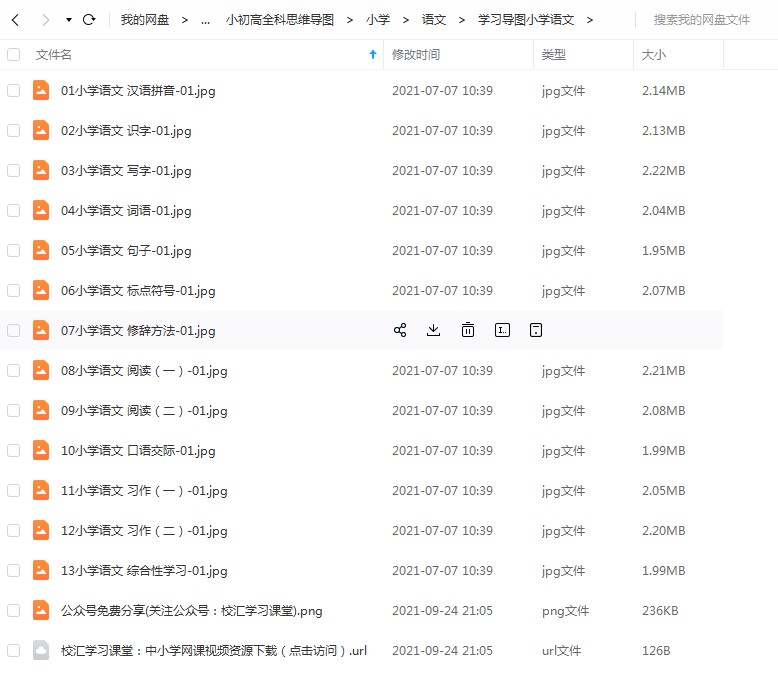This screenshot has height=676, width=778.
Task: Select file 12小学语文 习作（二）-01.jpg
Action: point(144,531)
